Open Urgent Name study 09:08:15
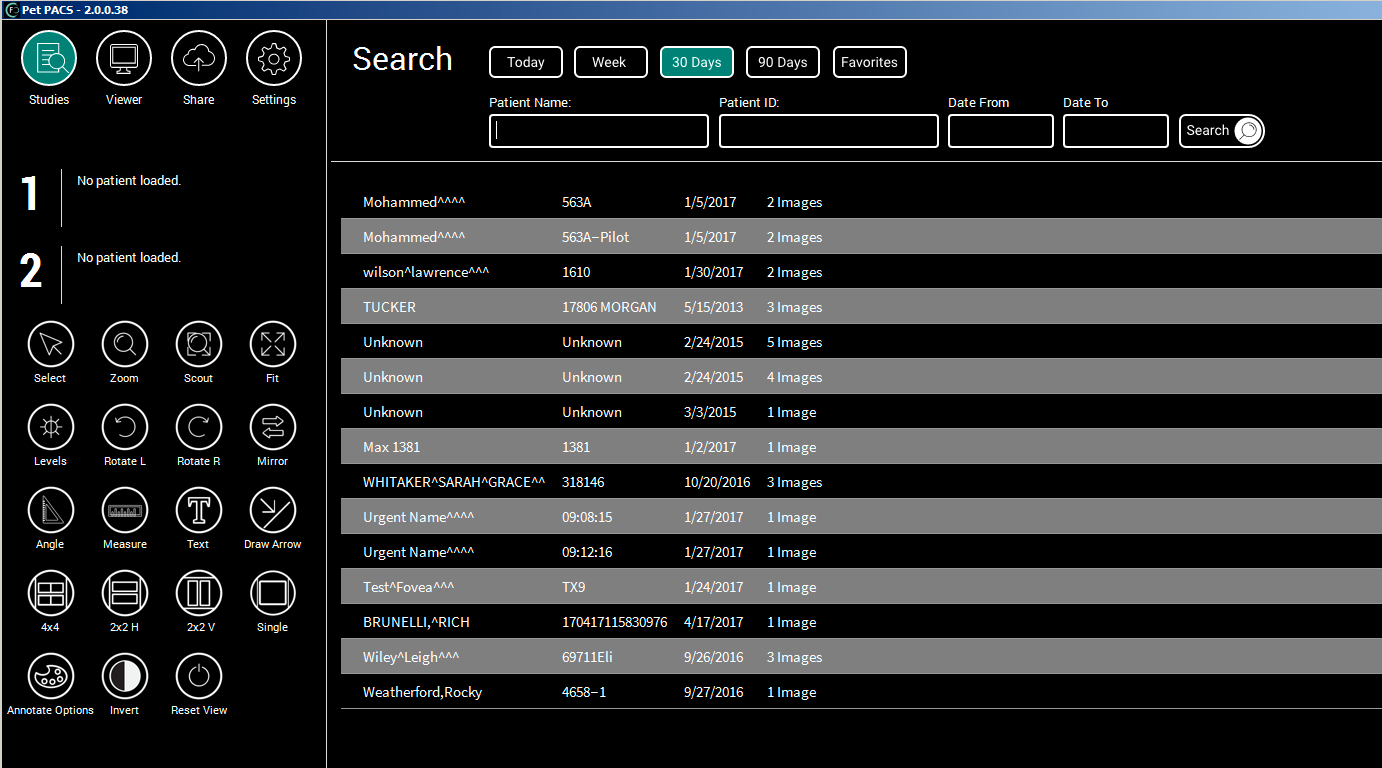 click(861, 517)
